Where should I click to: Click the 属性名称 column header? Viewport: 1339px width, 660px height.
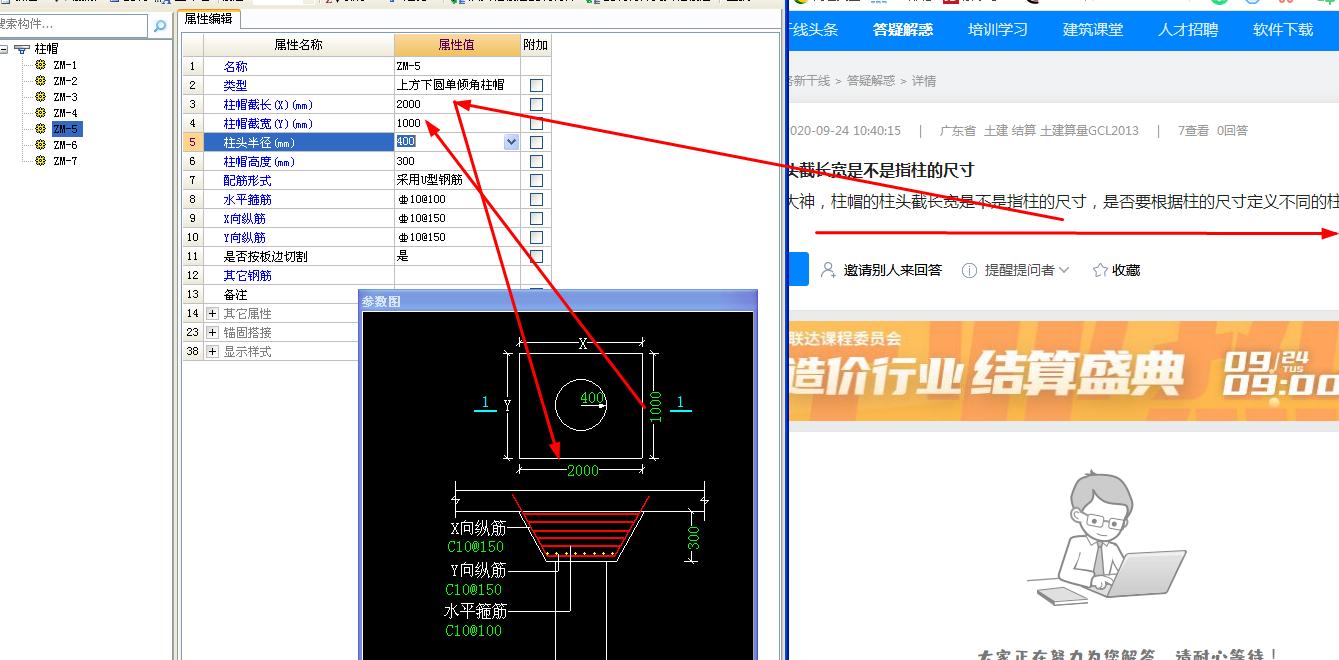(x=298, y=45)
